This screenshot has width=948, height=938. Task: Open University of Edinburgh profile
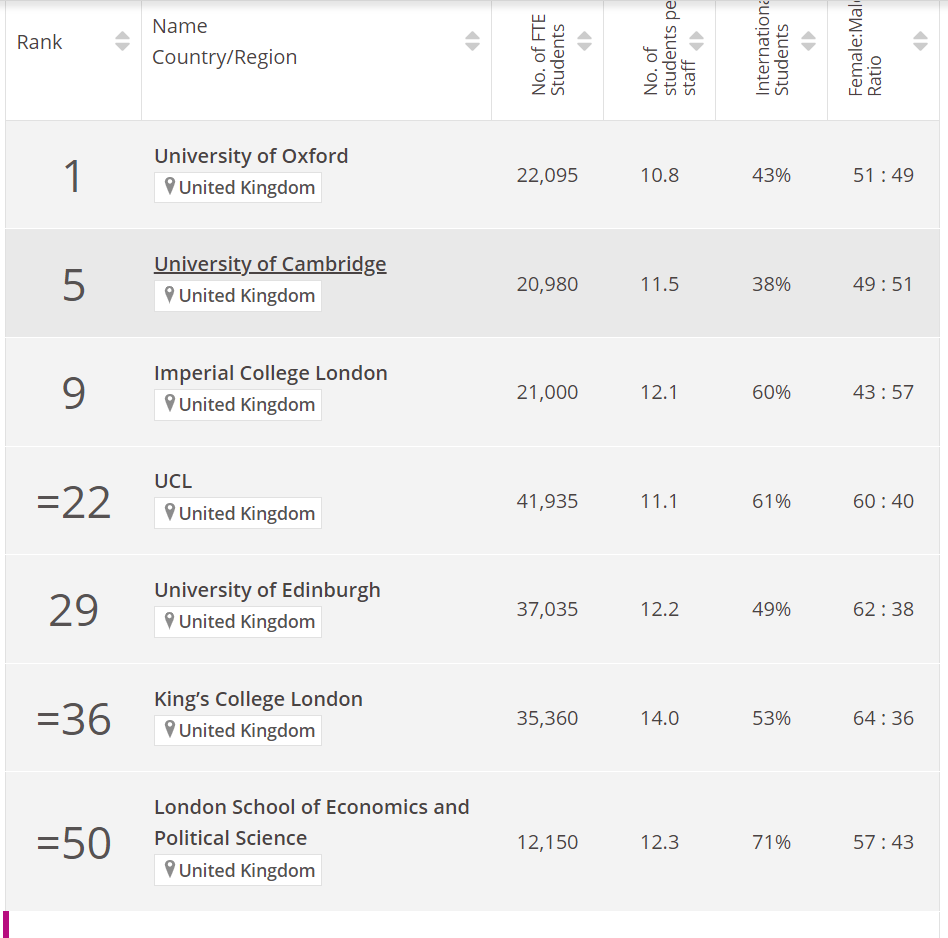(267, 590)
